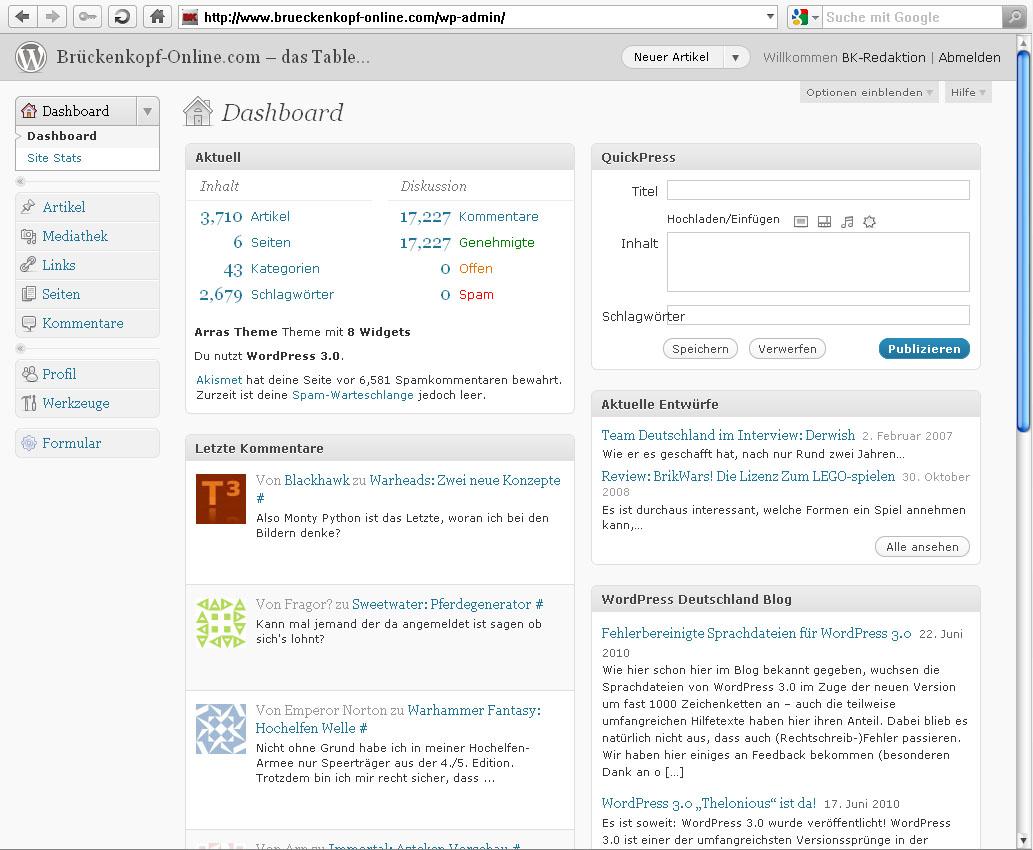The height and width of the screenshot is (850, 1033).
Task: Click the Alle ansehen button
Action: coord(922,547)
